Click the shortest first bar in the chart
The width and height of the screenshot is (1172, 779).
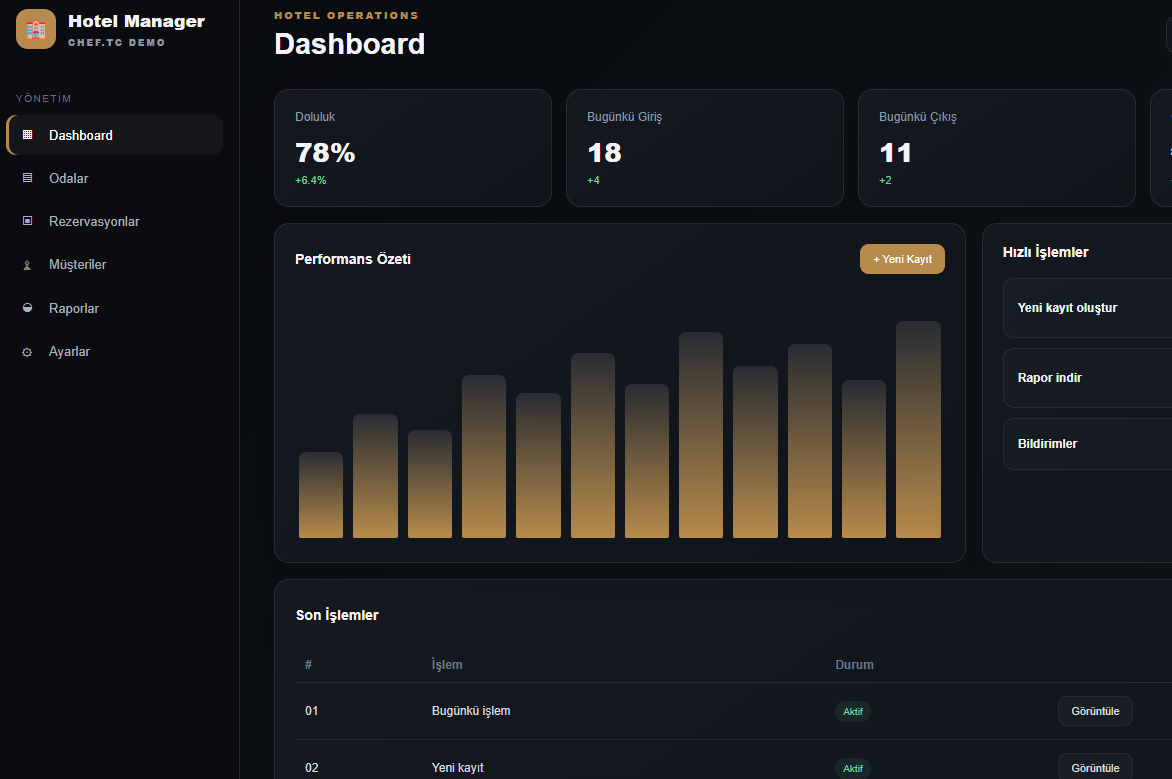321,495
